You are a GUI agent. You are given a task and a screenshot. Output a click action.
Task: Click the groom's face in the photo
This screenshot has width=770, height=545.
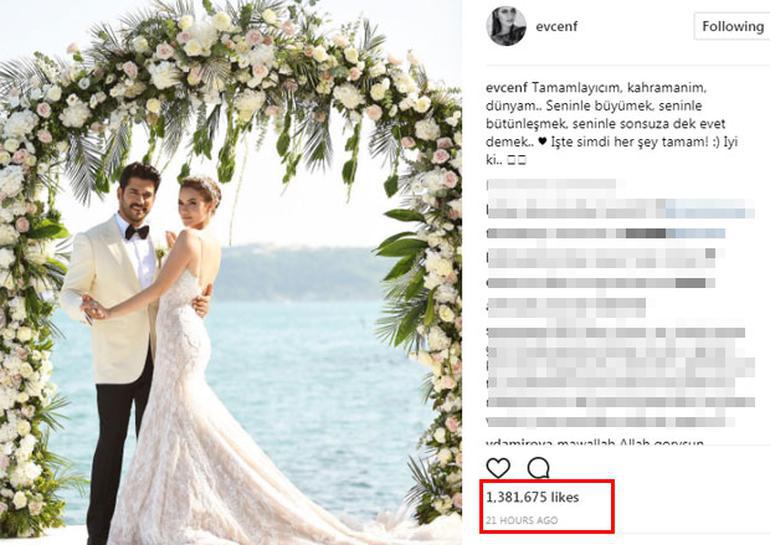[x=137, y=195]
